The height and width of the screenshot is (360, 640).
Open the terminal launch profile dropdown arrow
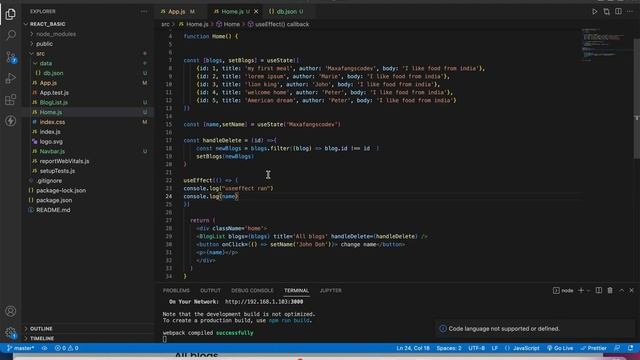point(588,290)
